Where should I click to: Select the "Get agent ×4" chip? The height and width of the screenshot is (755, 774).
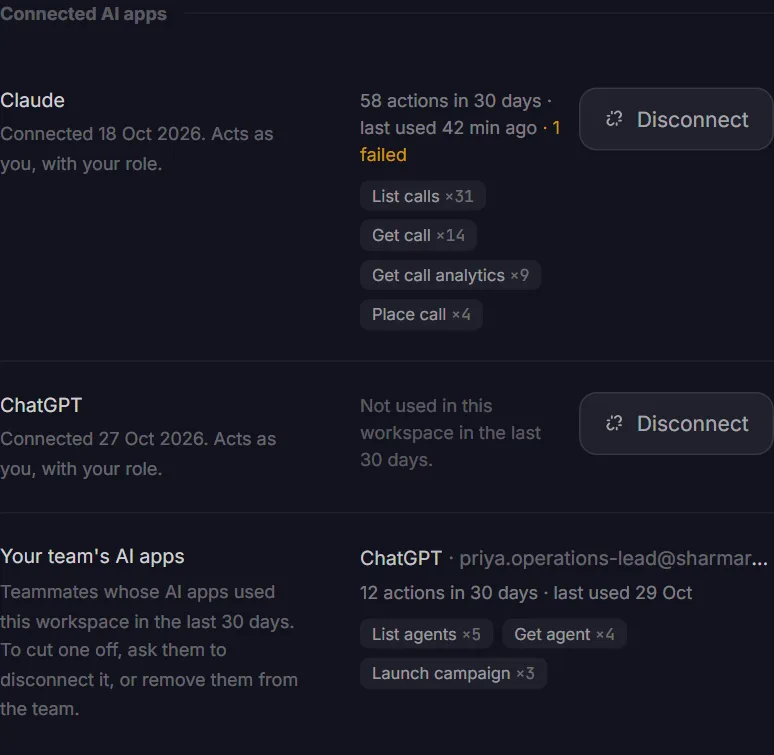point(564,634)
